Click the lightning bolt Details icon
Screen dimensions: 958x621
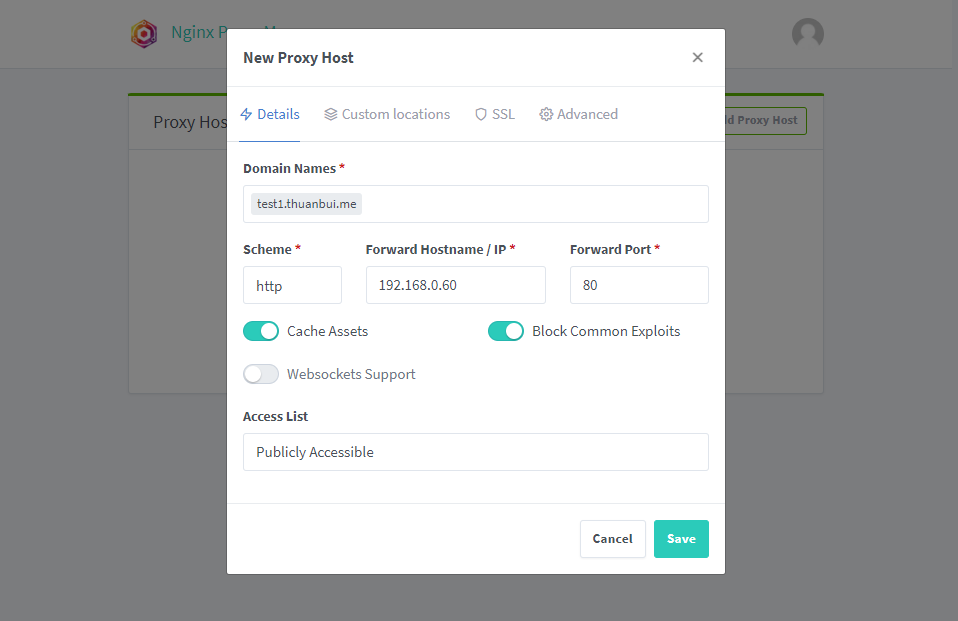pyautogui.click(x=246, y=114)
